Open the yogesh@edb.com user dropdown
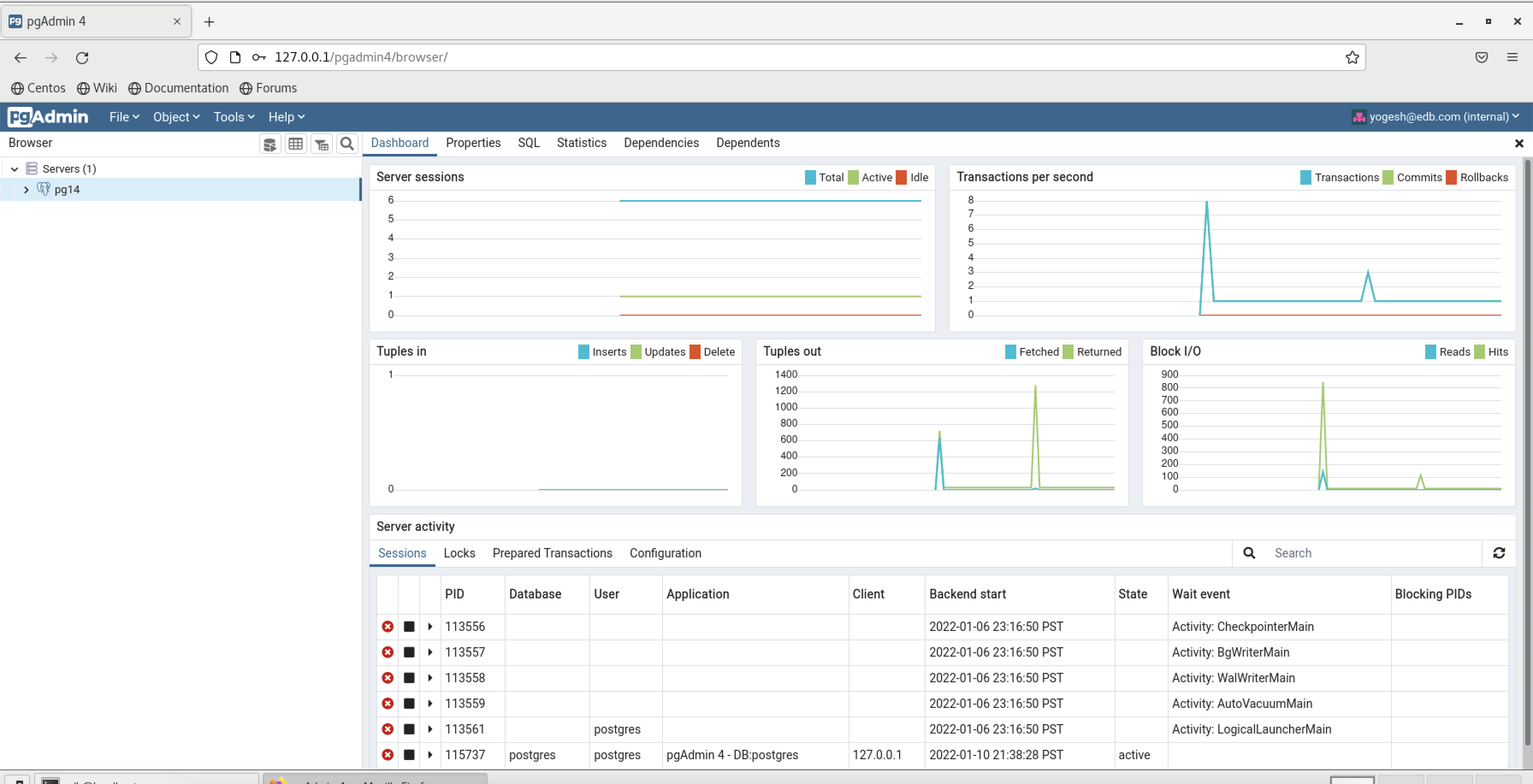The height and width of the screenshot is (784, 1533). [x=1436, y=117]
